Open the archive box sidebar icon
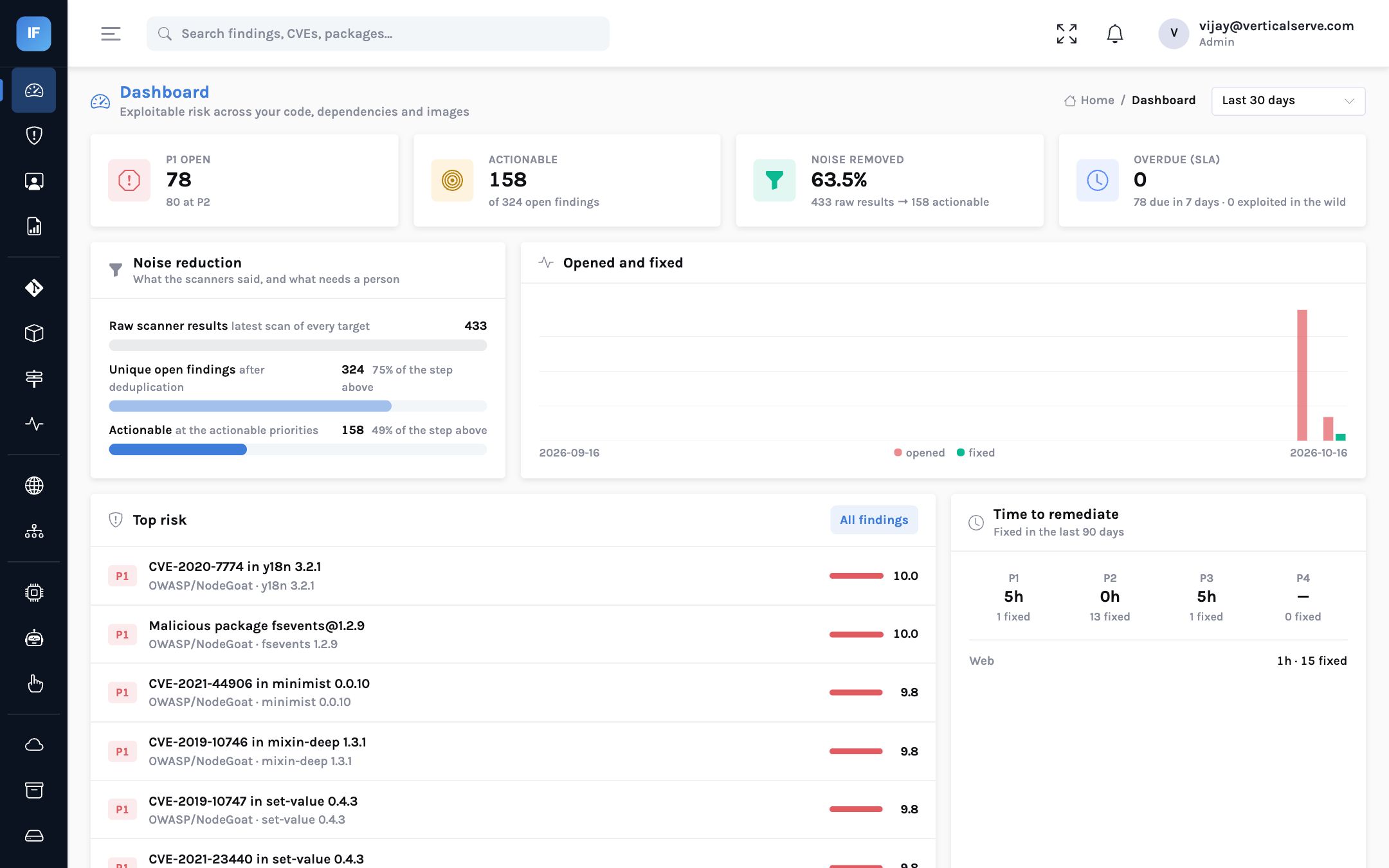This screenshot has width=1389, height=868. 34,790
